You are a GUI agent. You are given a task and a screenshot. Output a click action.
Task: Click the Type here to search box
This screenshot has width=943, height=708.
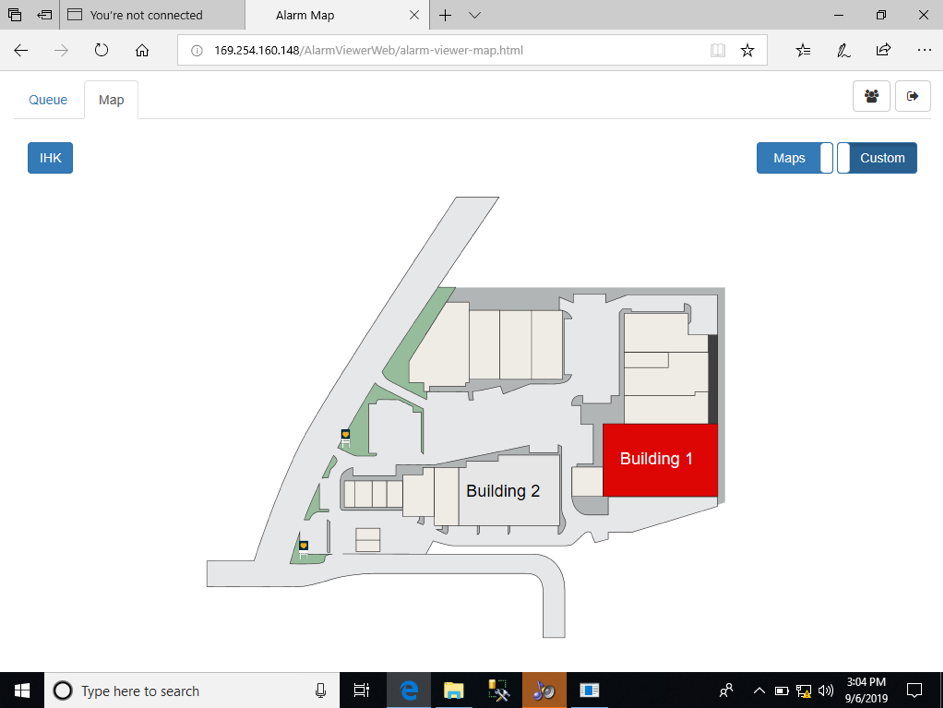tap(191, 691)
